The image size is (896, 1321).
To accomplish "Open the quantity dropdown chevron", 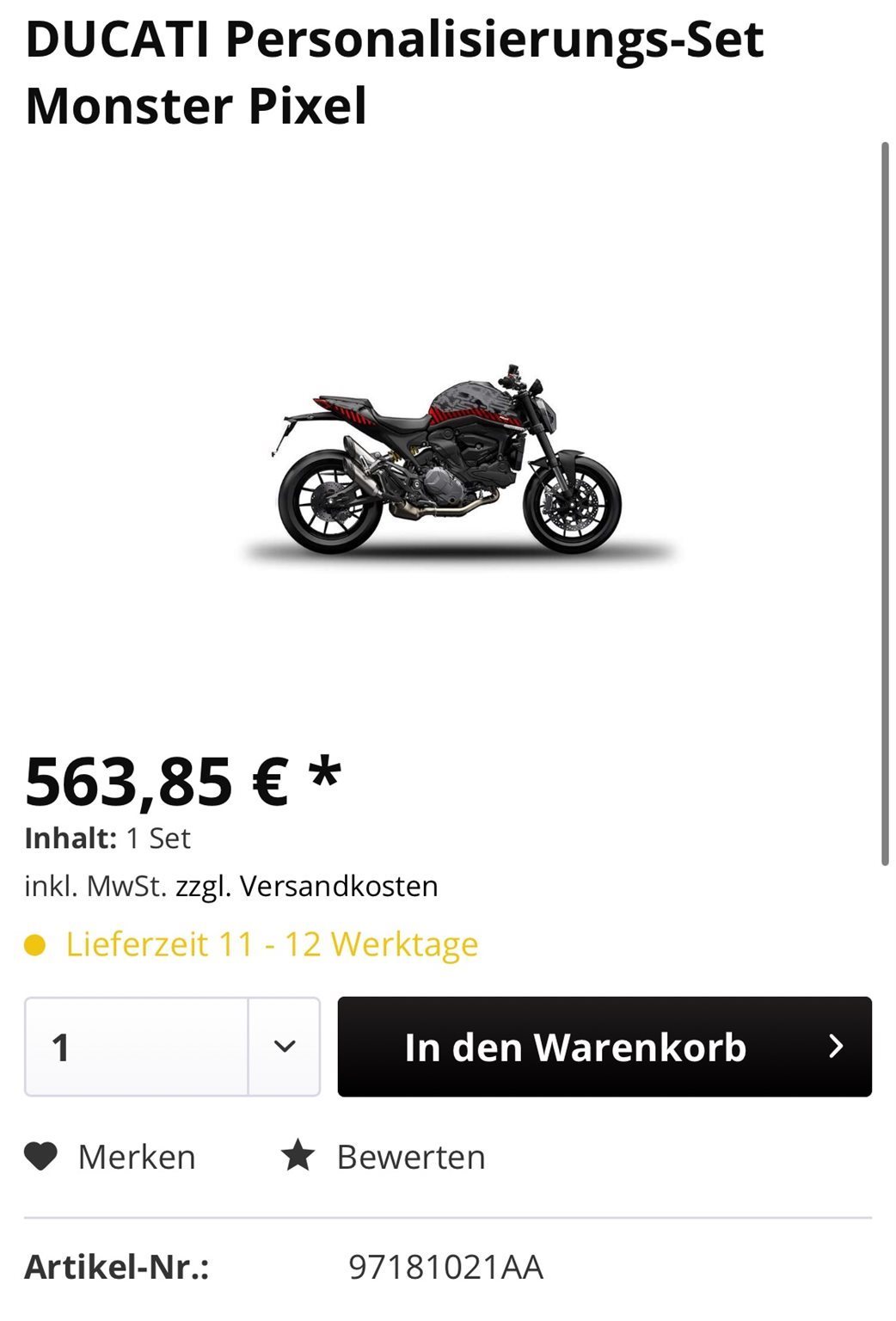I will click(285, 1047).
